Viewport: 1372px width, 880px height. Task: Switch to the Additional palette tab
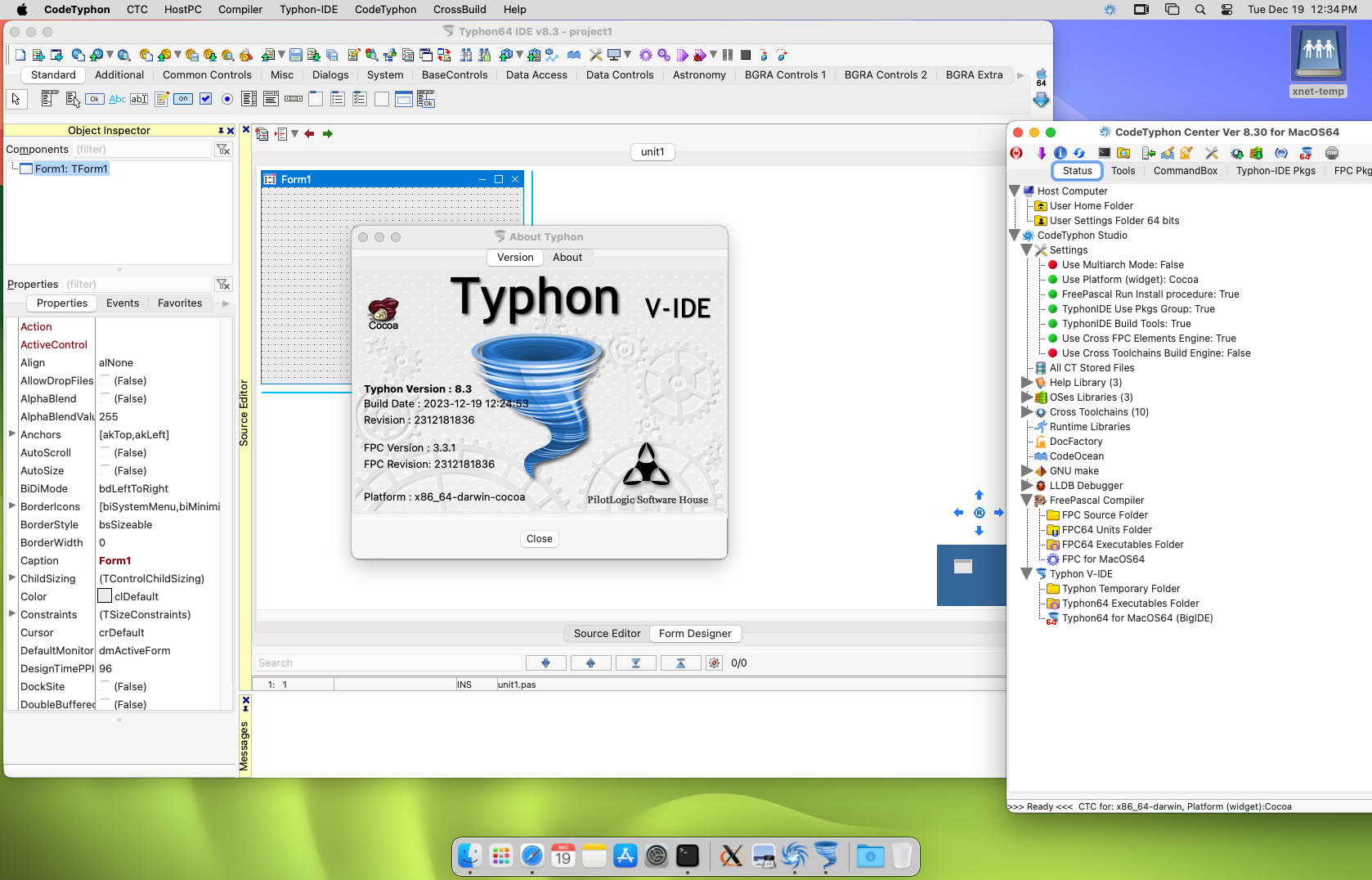click(x=119, y=74)
